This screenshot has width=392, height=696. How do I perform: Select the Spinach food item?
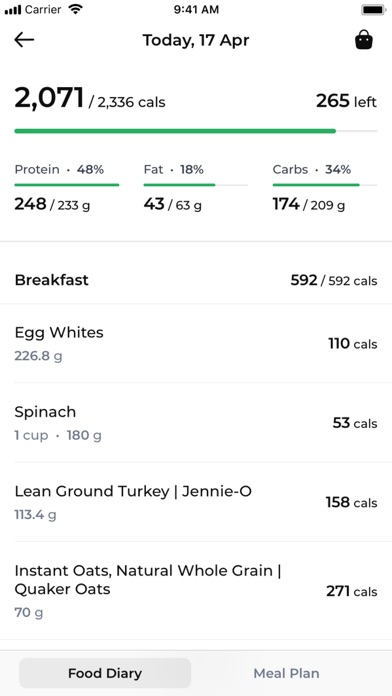(x=196, y=423)
